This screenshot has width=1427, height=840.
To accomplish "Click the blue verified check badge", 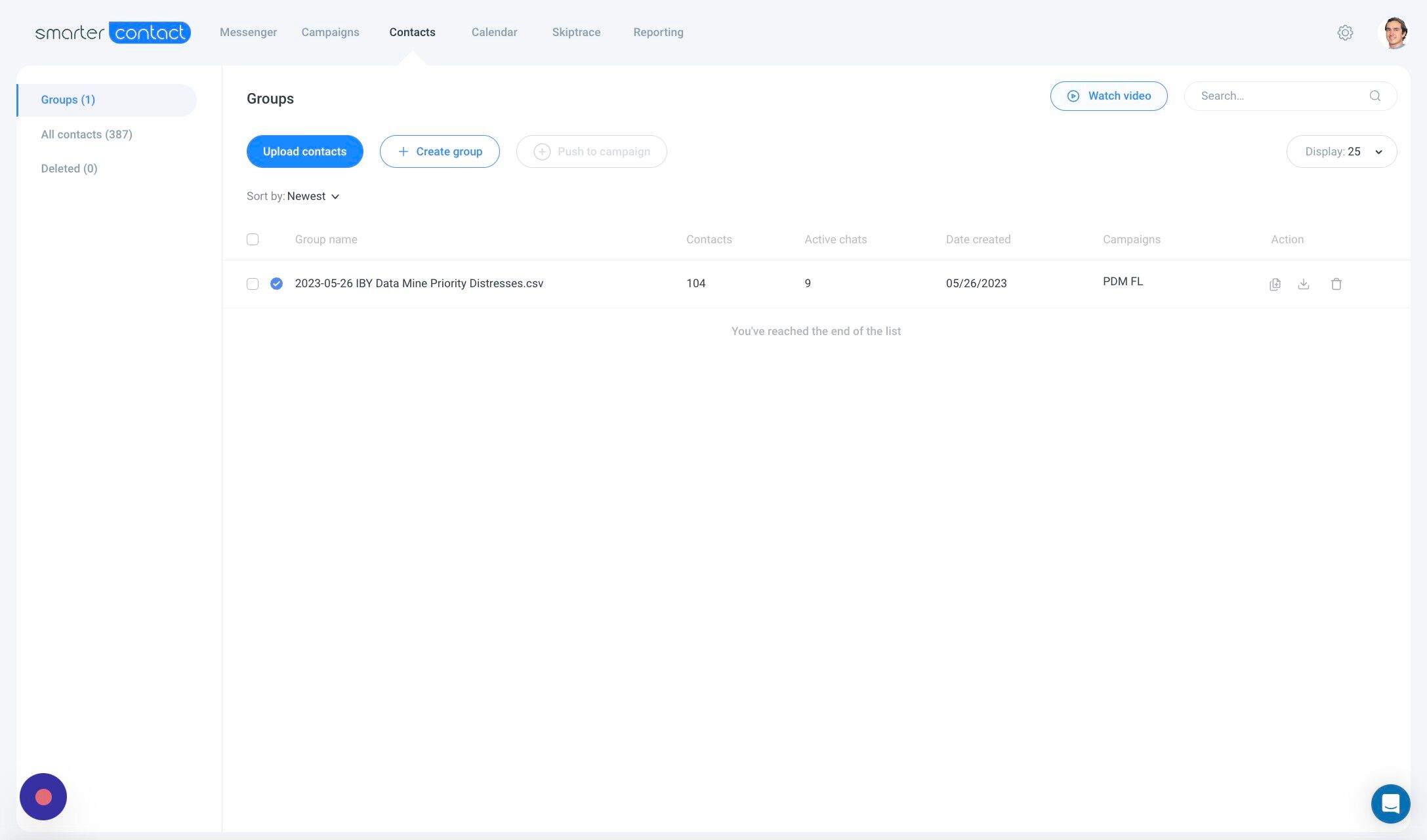I will pyautogui.click(x=276, y=283).
